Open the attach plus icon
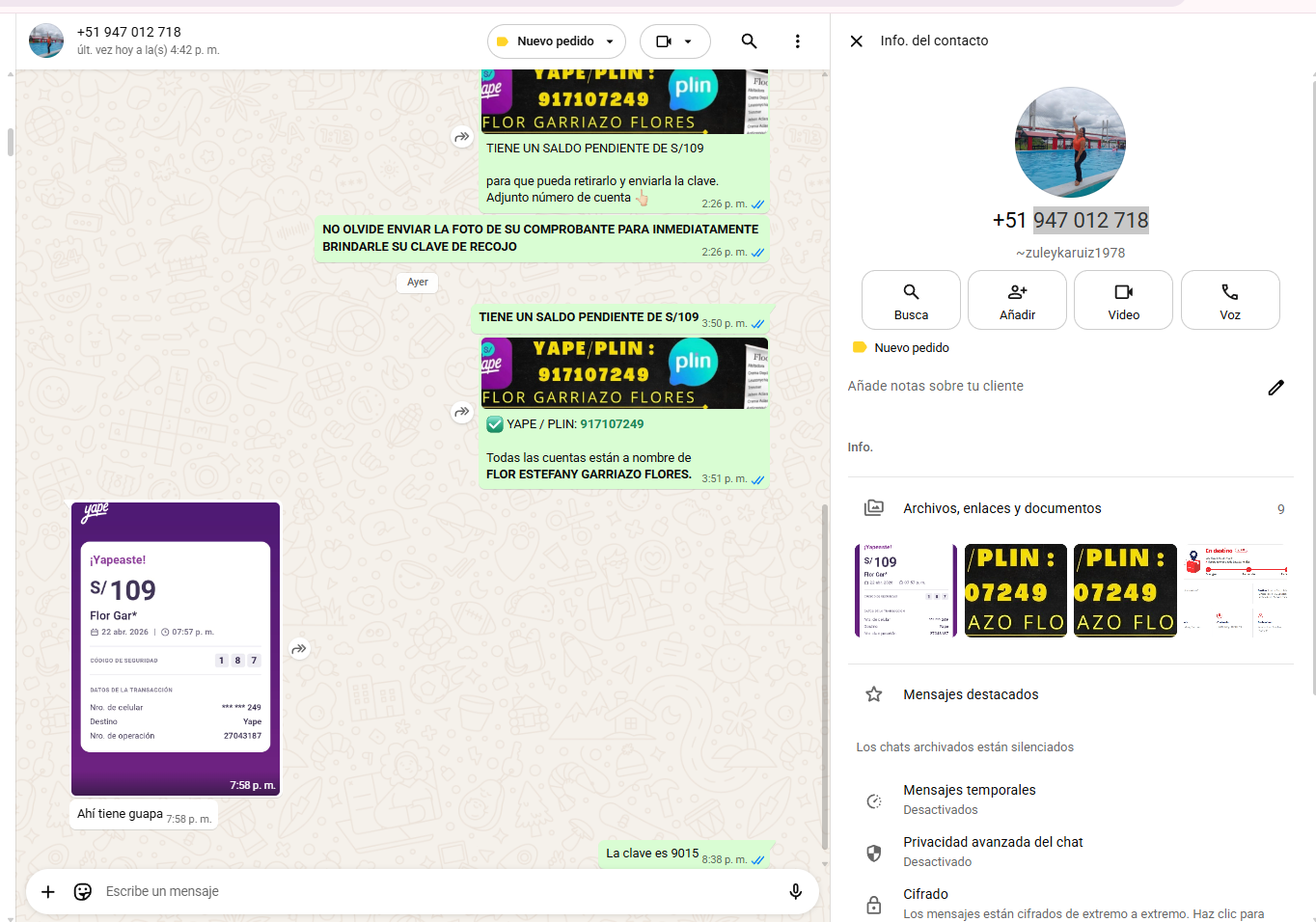Screen dimensions: 1316x922 48,891
